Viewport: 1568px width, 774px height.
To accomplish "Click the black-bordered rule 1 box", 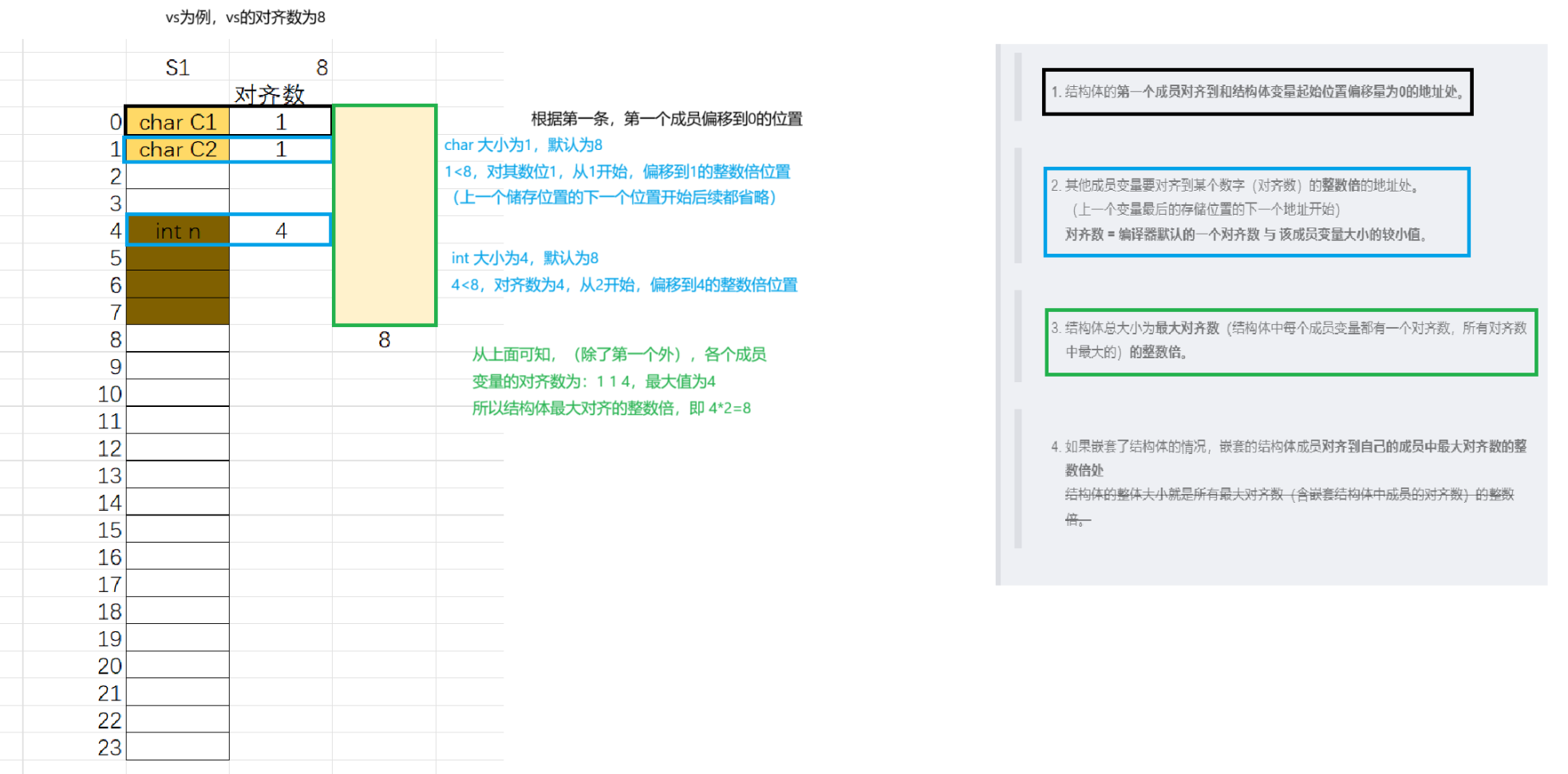I will pyautogui.click(x=1255, y=91).
